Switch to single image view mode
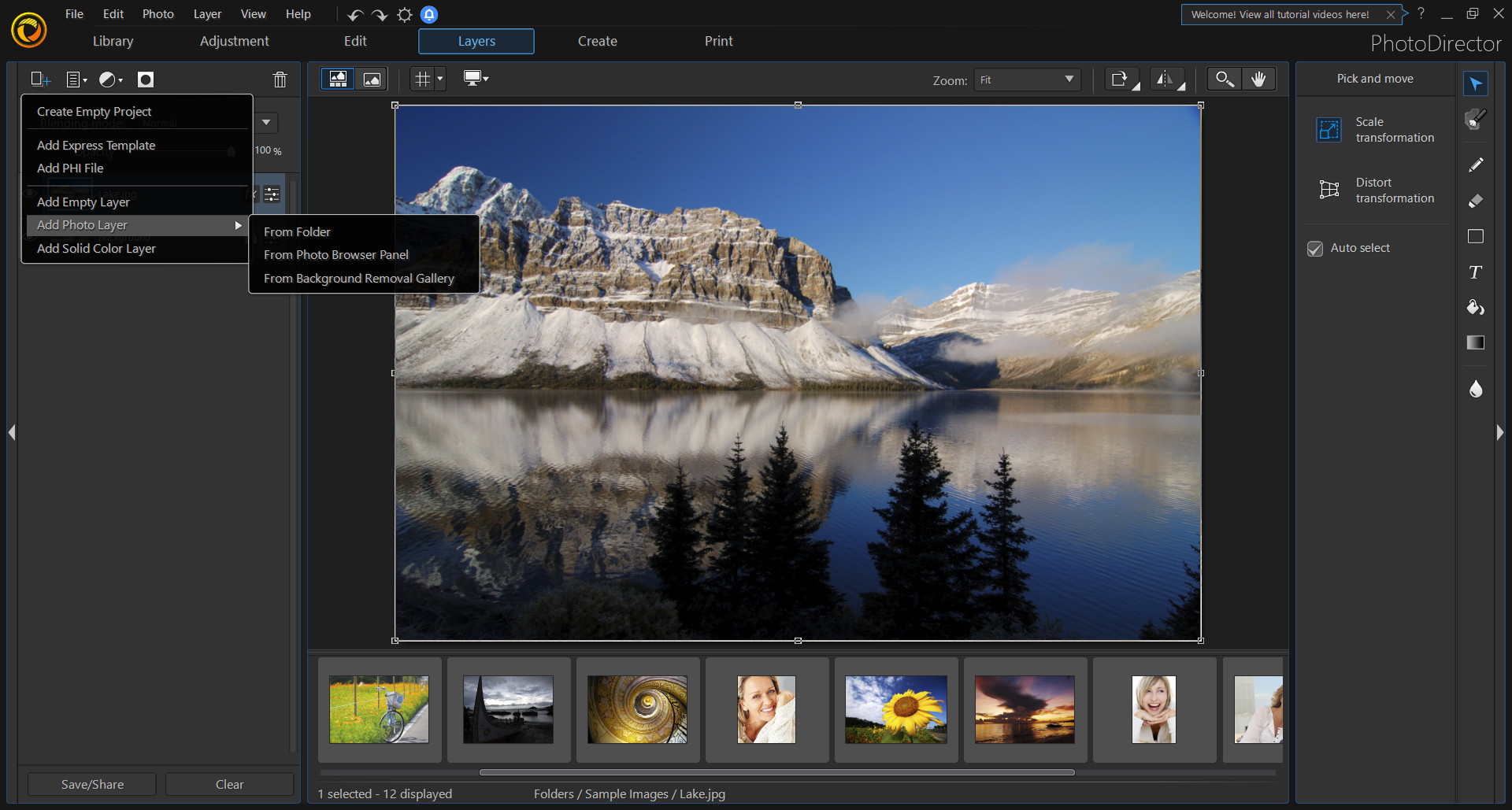Viewport: 1512px width, 810px height. click(x=372, y=79)
